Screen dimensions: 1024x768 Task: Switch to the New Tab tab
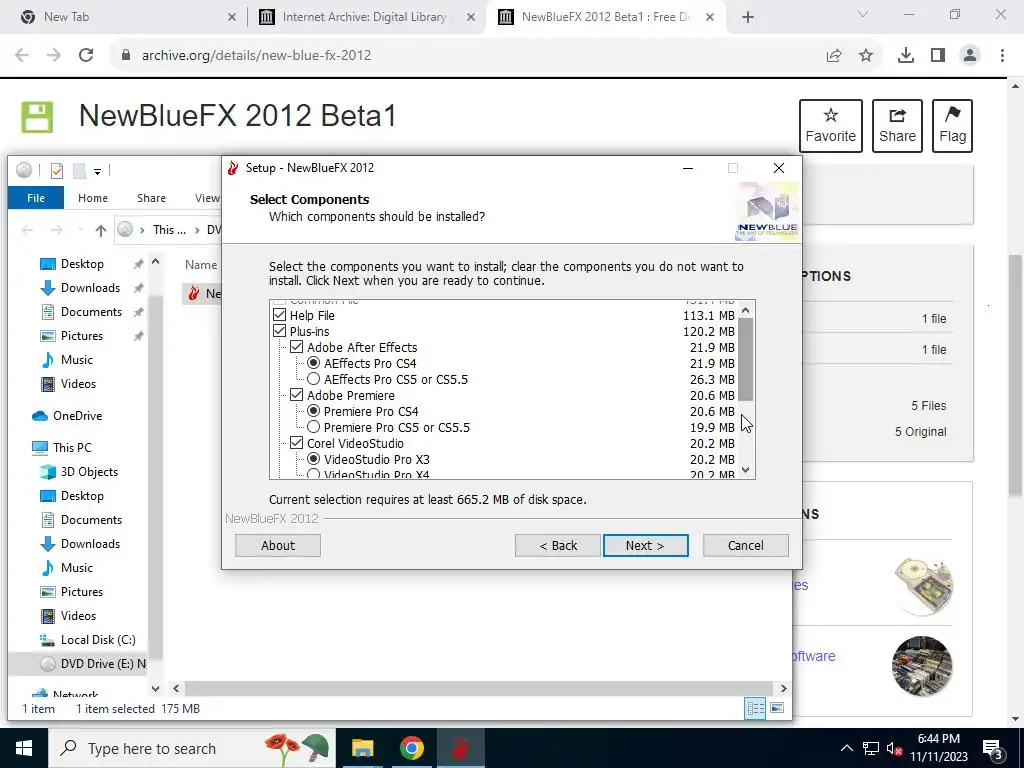point(124,18)
